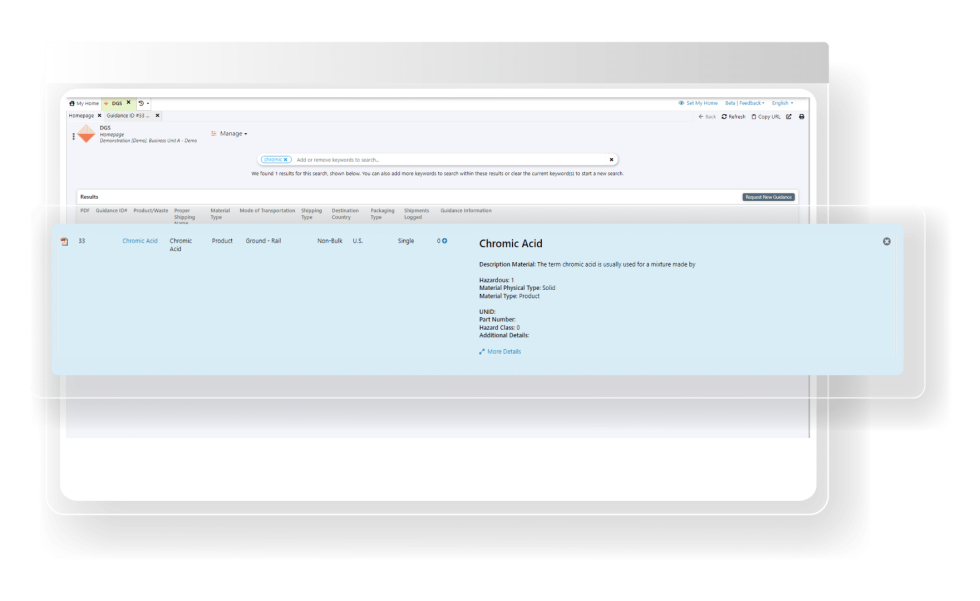Screen dimensions: 980x601
Task: Switch to the My Home tab
Action: pos(86,103)
